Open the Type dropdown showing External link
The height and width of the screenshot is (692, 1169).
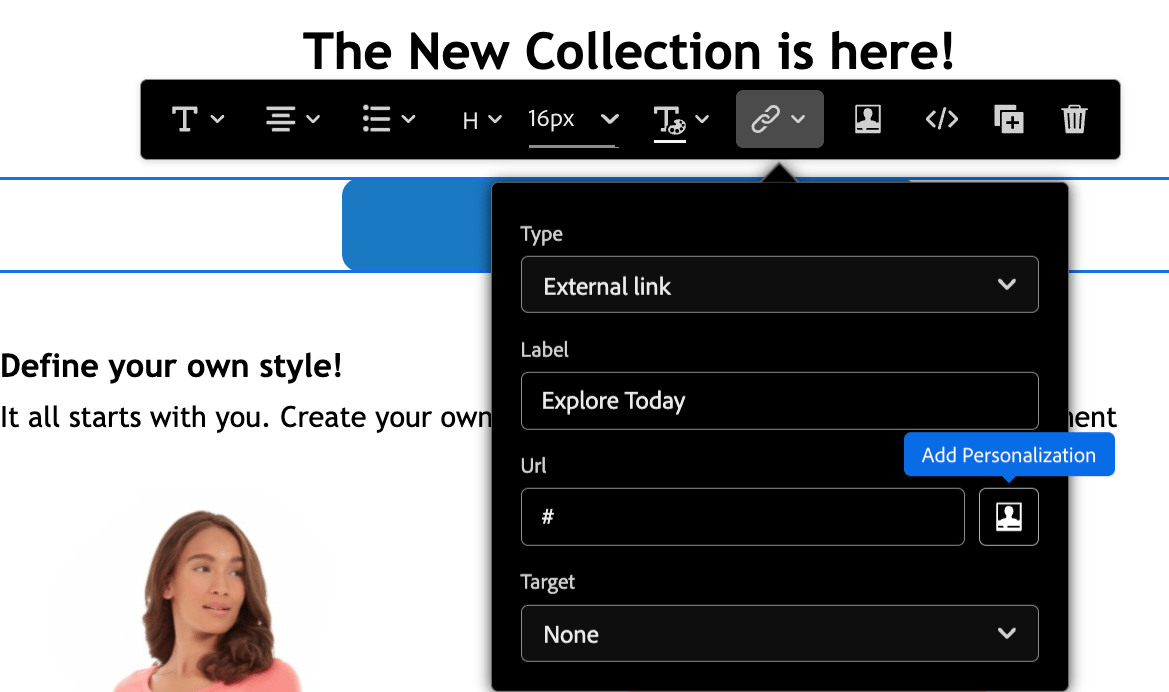(x=779, y=285)
